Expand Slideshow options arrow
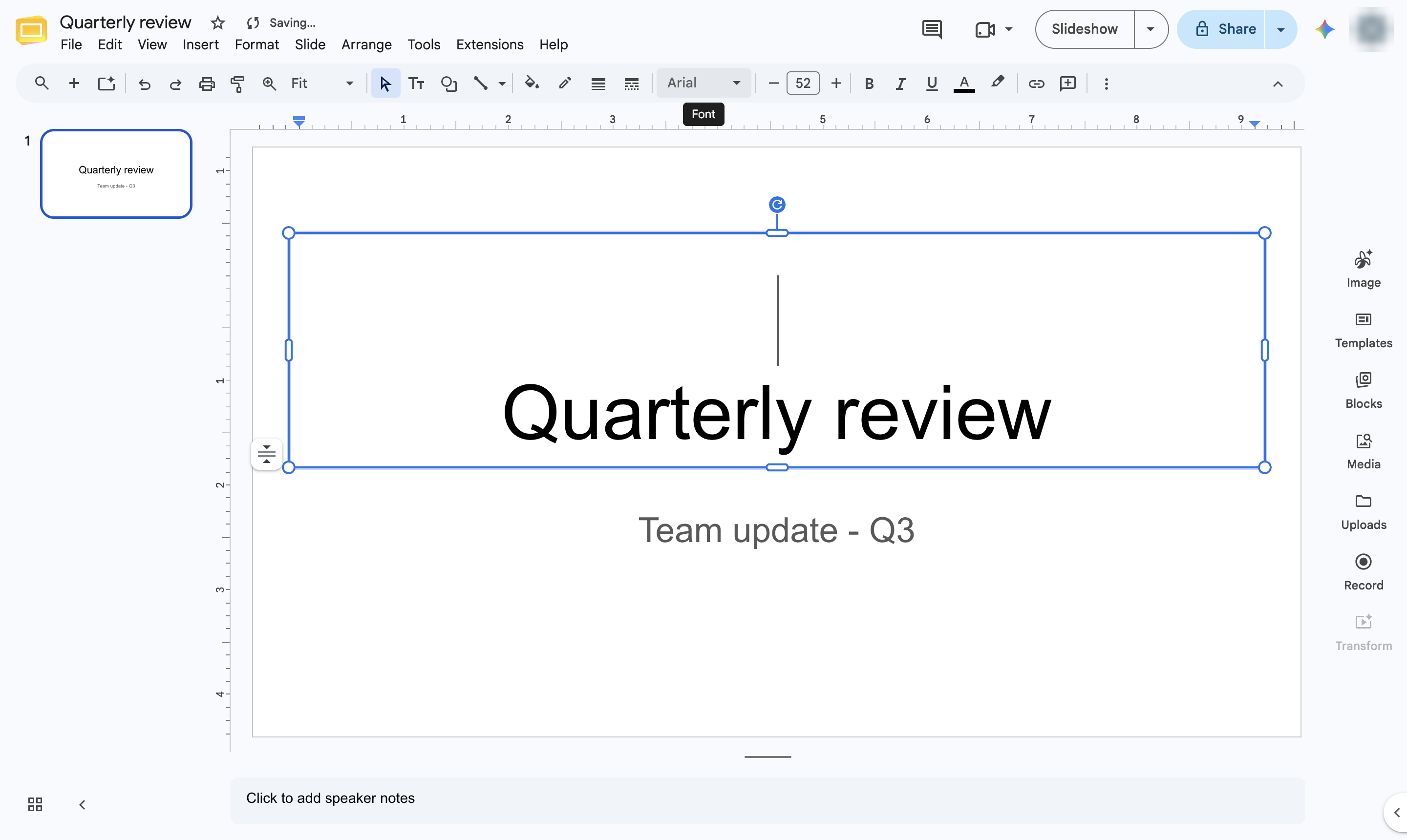This screenshot has width=1407, height=840. point(1150,29)
